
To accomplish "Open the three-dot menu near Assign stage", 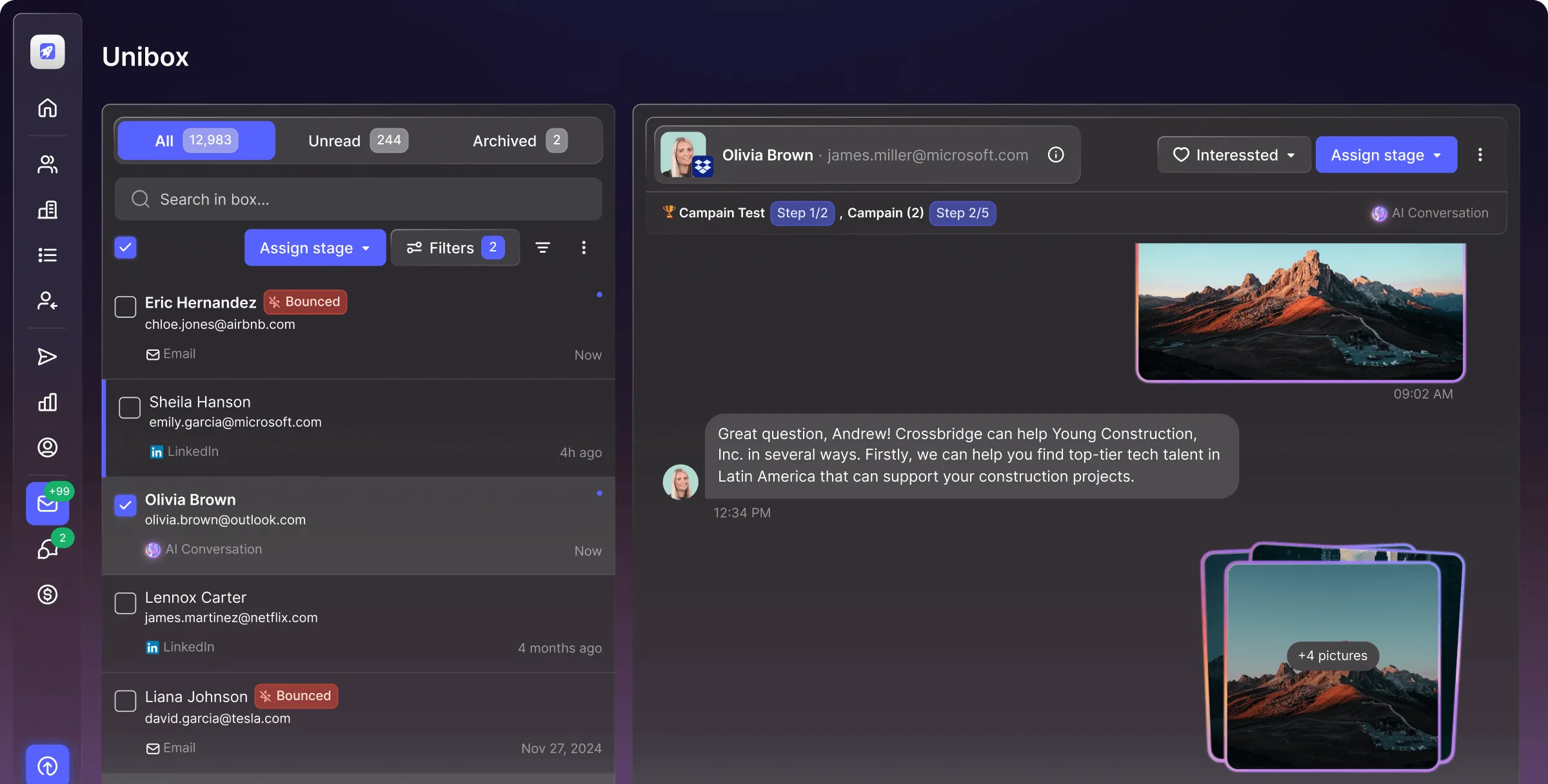I will 584,248.
